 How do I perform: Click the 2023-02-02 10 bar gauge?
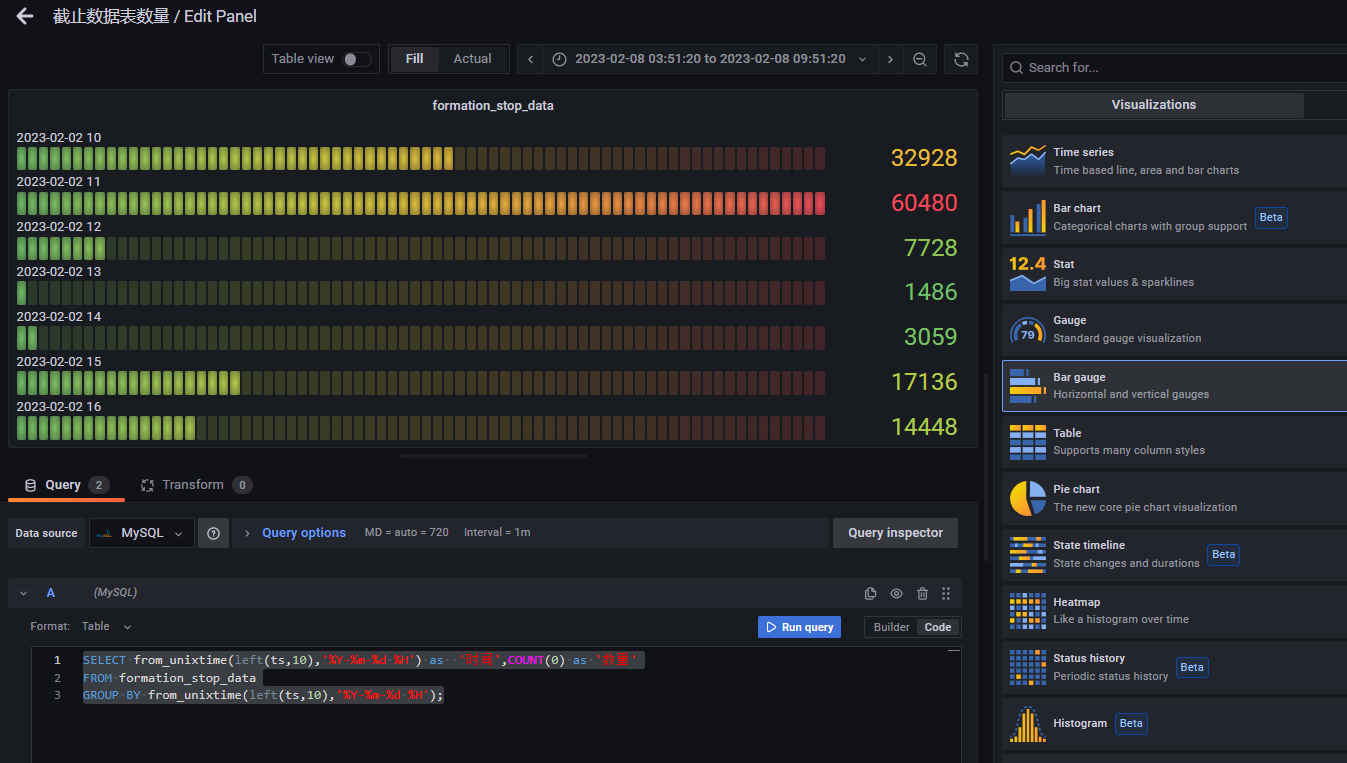coord(421,158)
